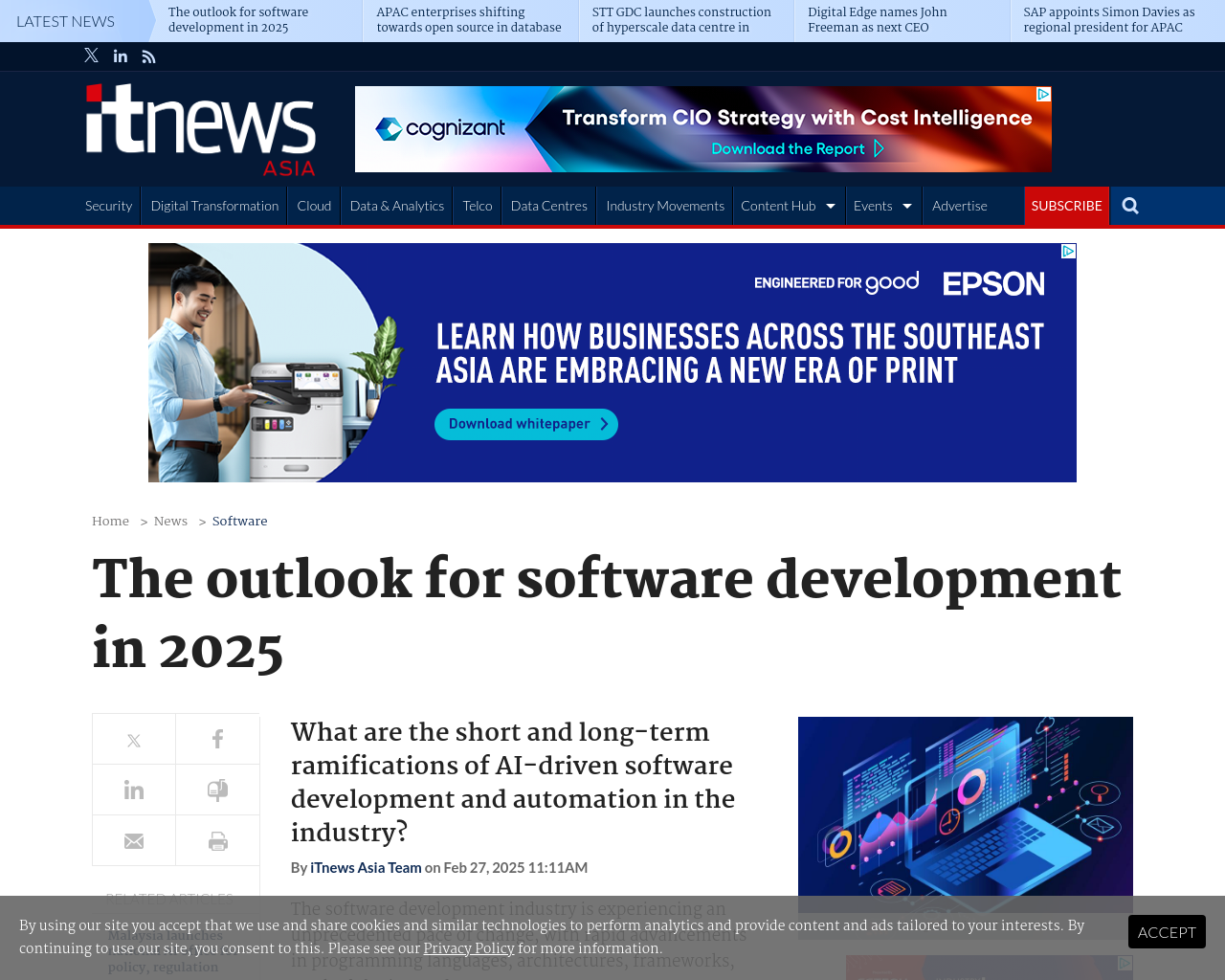
Task: Select the Telco menu item
Action: click(478, 206)
